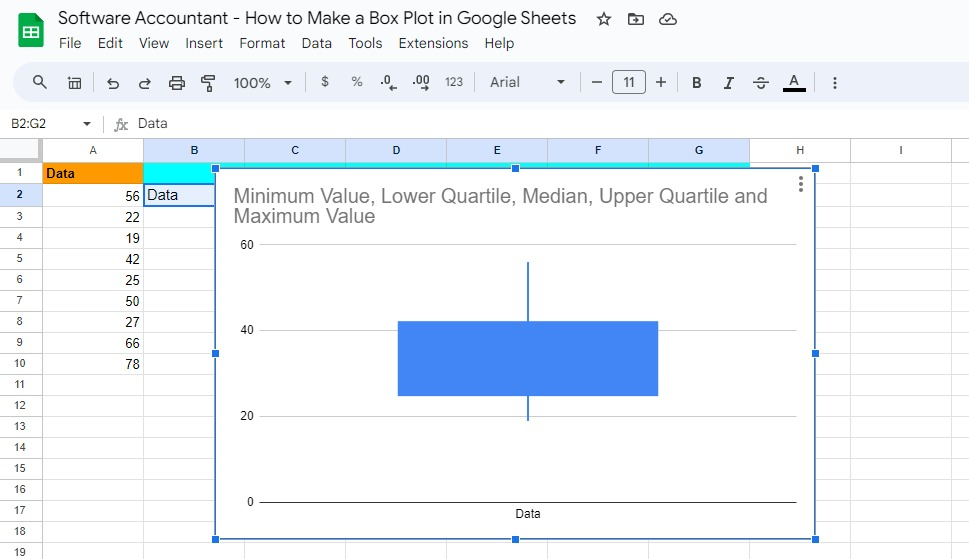Open the Tools menu
The image size is (969, 559).
click(x=365, y=43)
